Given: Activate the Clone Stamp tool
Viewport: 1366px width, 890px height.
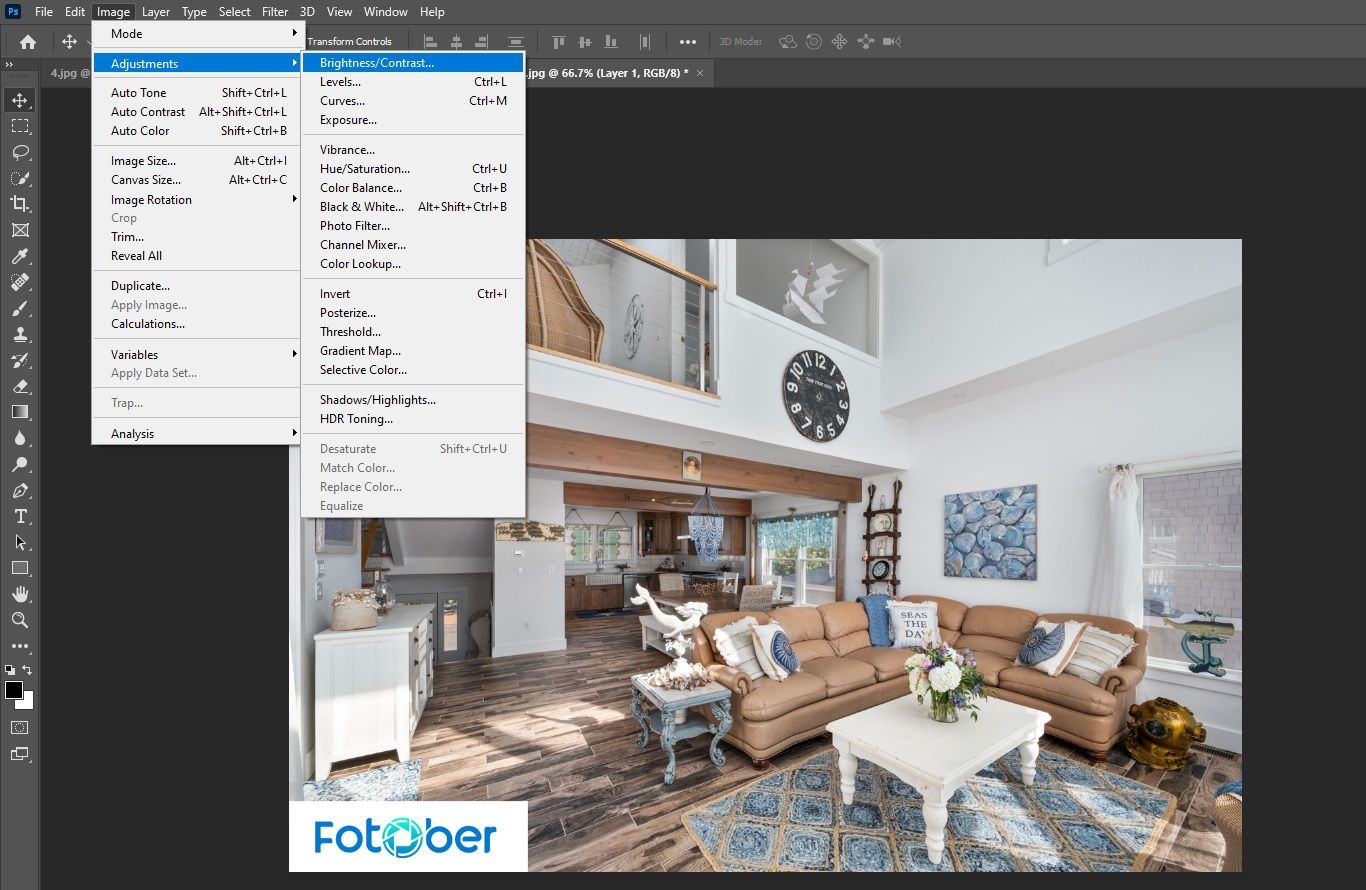Looking at the screenshot, I should (x=19, y=334).
